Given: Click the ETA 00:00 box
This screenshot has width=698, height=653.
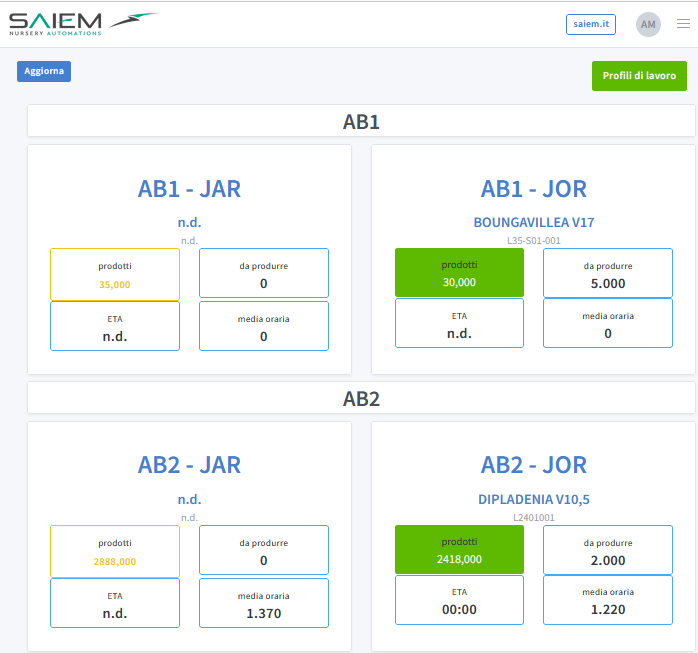Looking at the screenshot, I should tap(459, 601).
